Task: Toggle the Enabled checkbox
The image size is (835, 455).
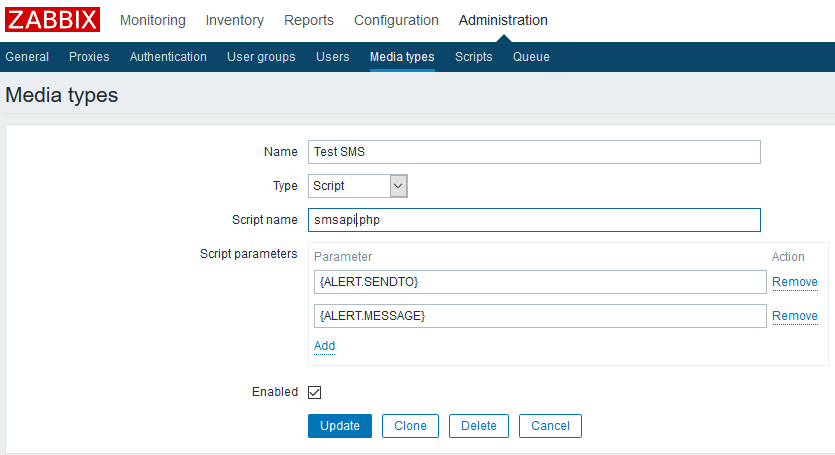Action: [315, 393]
